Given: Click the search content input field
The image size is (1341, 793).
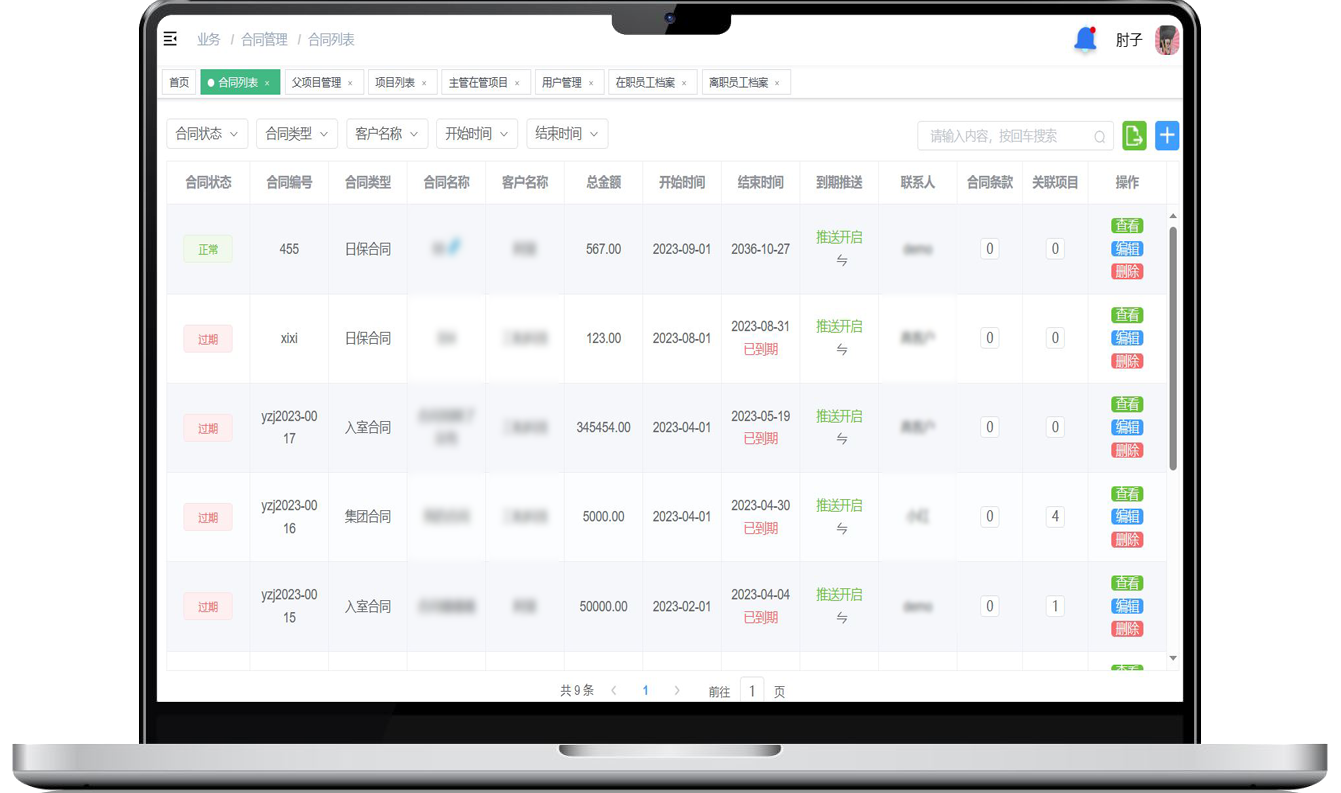Looking at the screenshot, I should 1005,136.
